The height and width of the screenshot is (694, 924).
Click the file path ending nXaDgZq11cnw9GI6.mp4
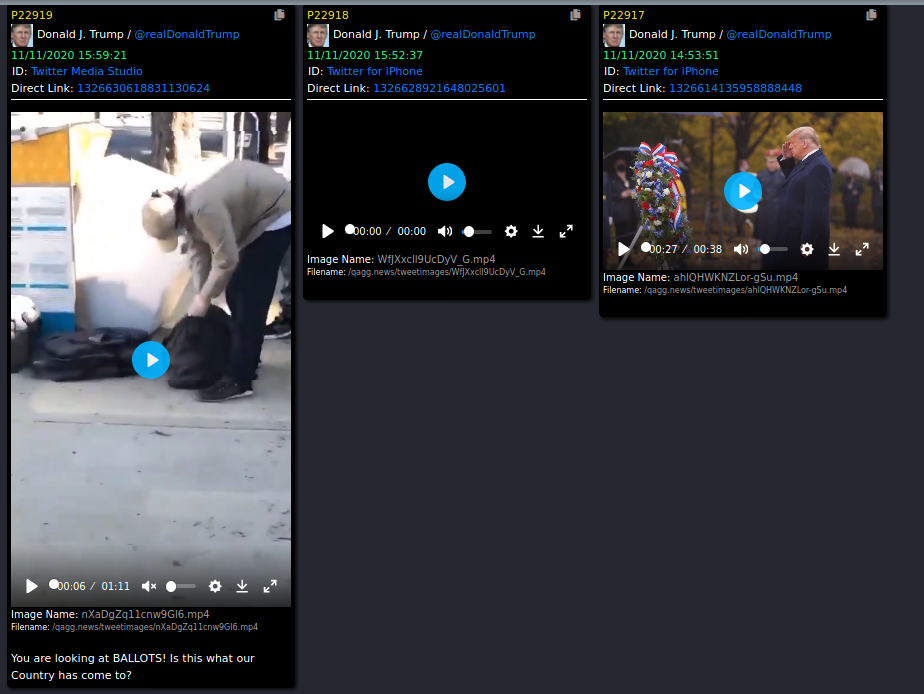click(155, 627)
